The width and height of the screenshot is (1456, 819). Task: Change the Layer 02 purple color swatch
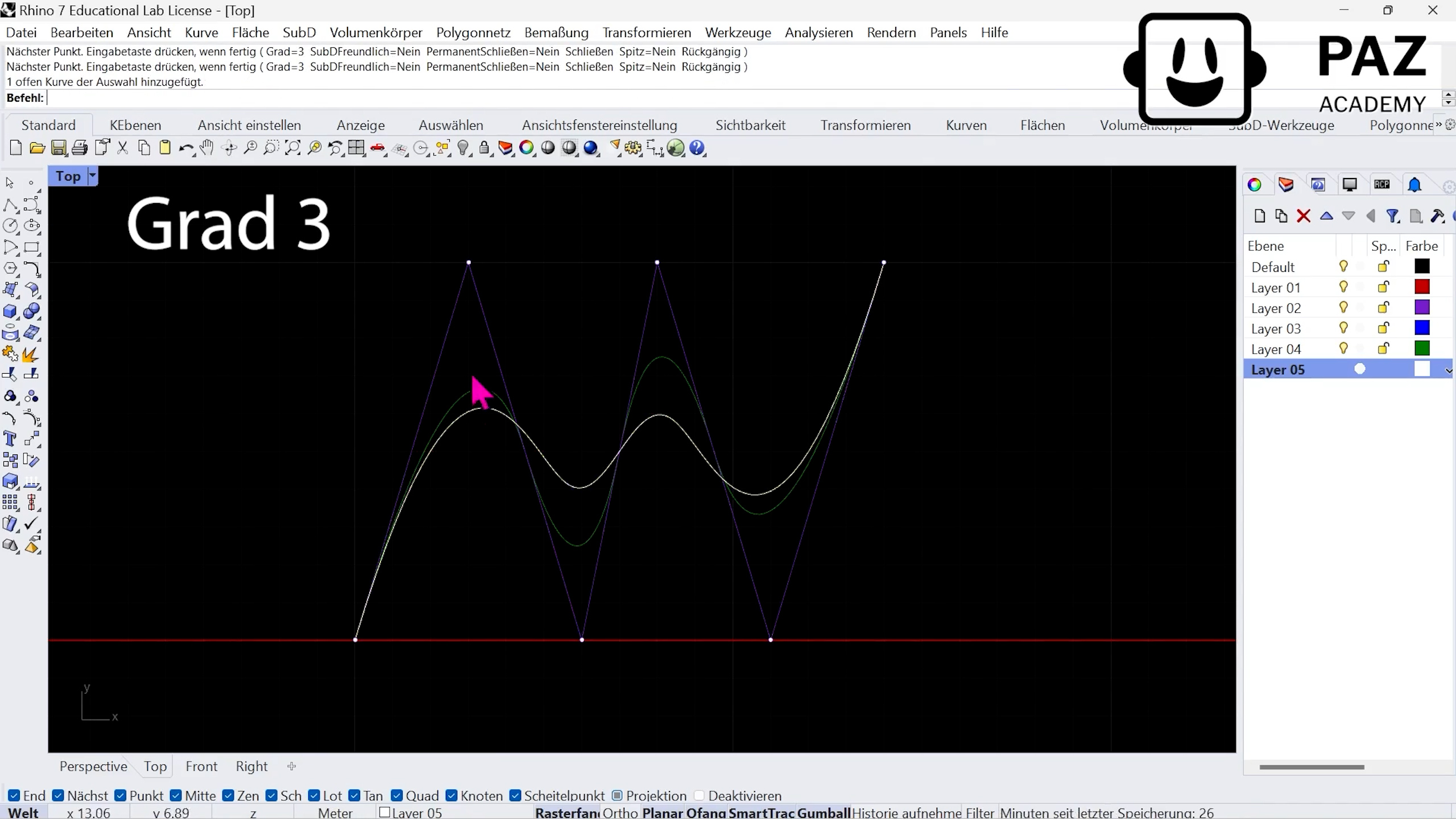[1422, 307]
